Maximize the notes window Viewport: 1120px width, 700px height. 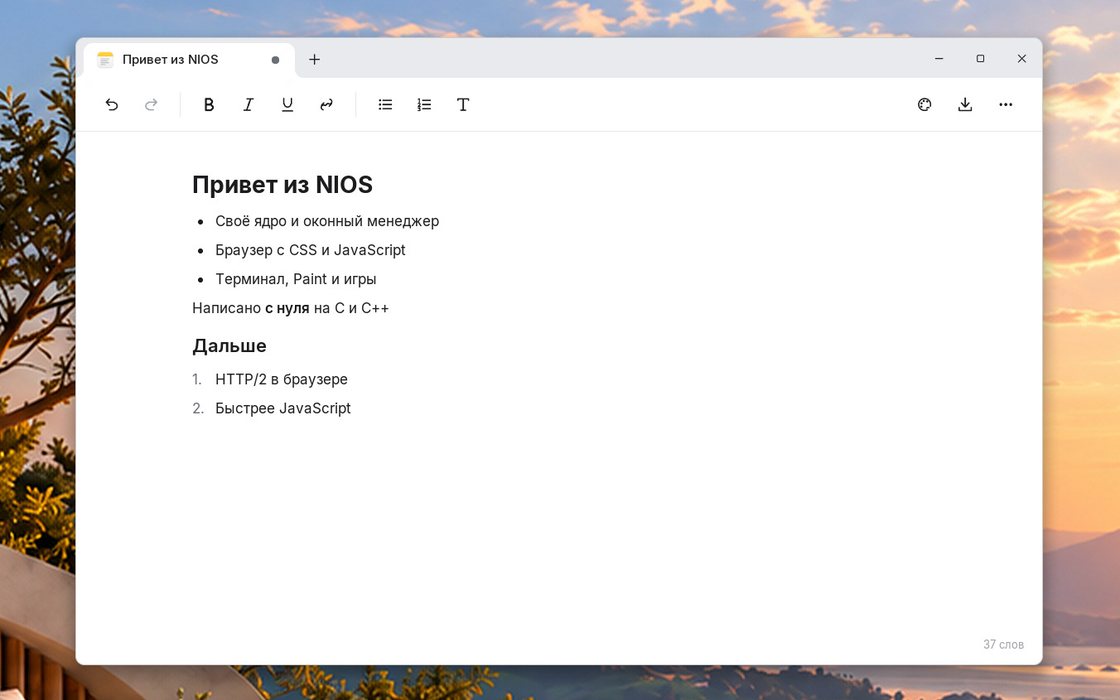981,59
